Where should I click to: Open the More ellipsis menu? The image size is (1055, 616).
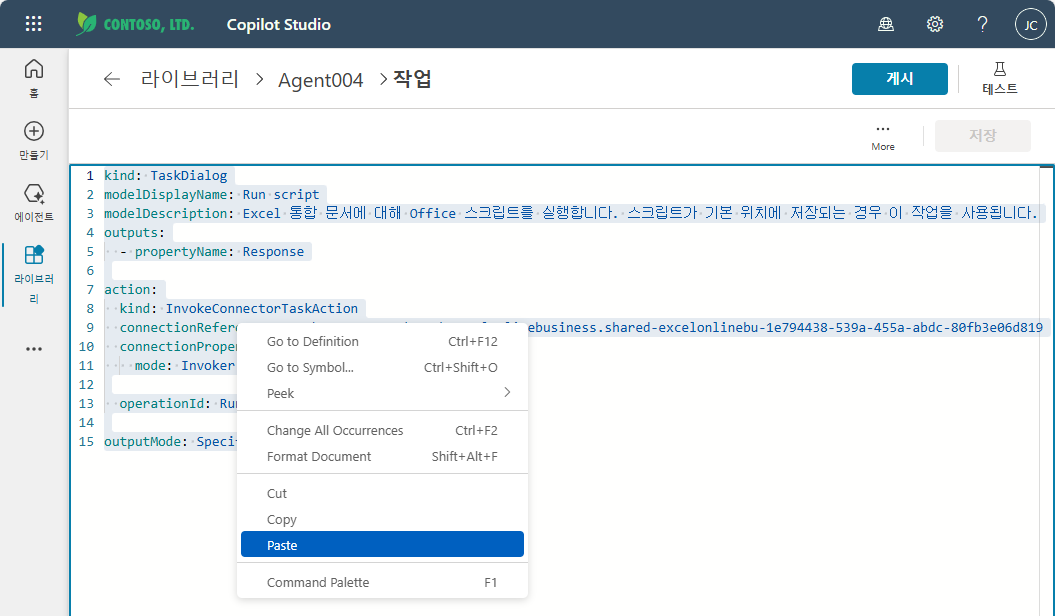883,137
